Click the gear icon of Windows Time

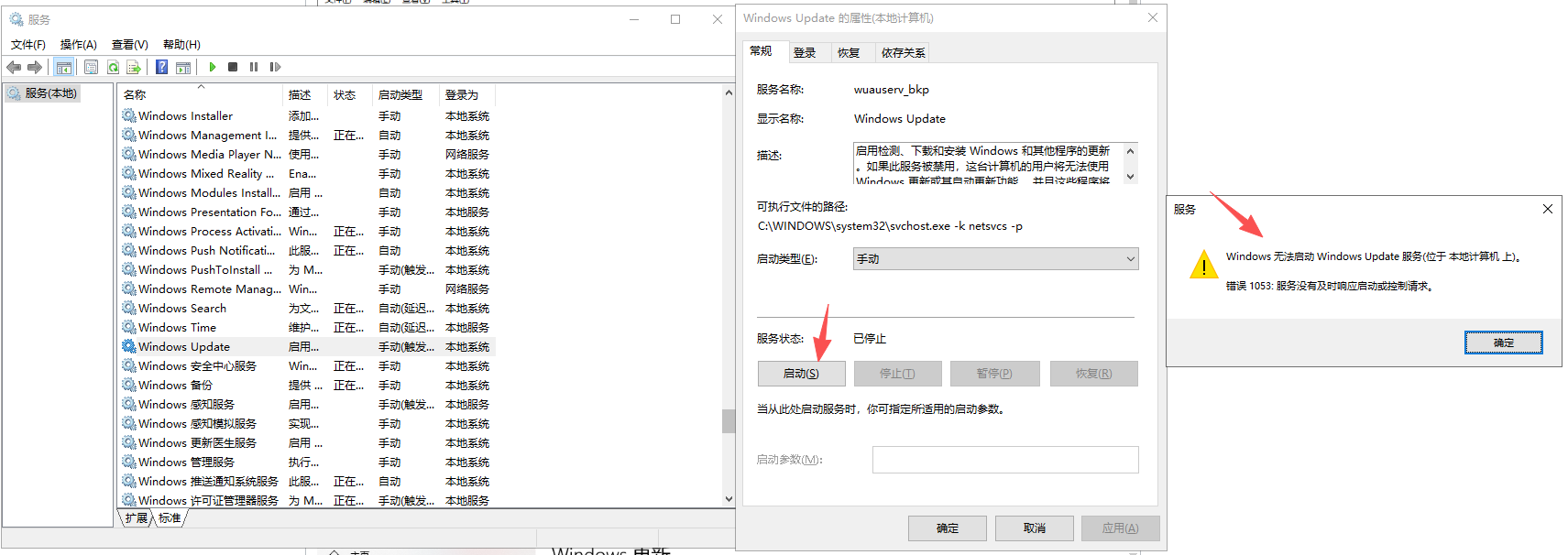coord(129,327)
